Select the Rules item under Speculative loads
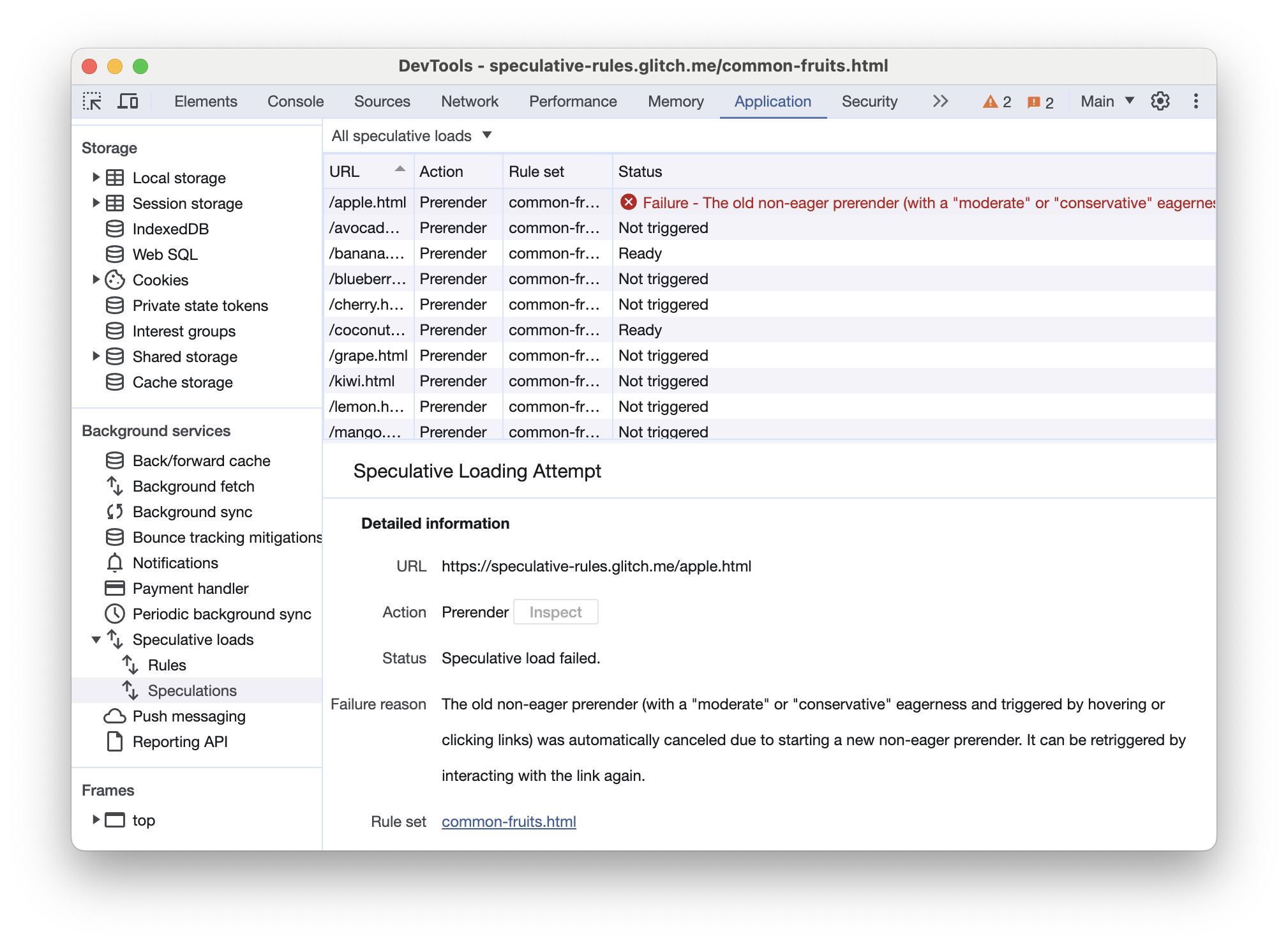1288x945 pixels. [x=172, y=665]
